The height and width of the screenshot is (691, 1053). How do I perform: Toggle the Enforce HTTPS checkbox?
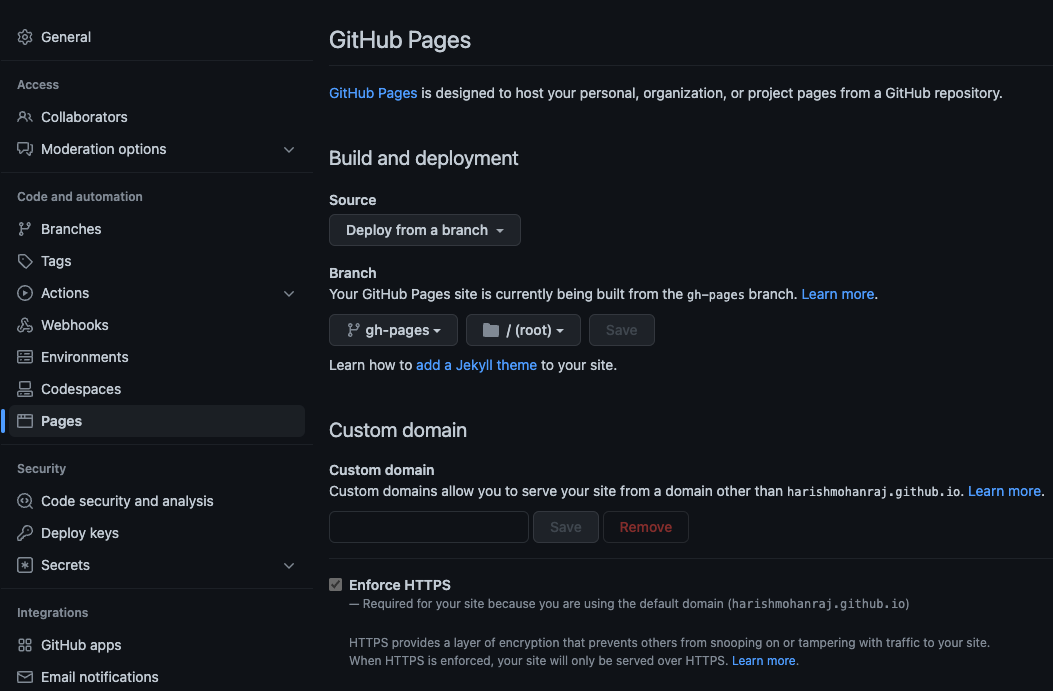[x=335, y=584]
